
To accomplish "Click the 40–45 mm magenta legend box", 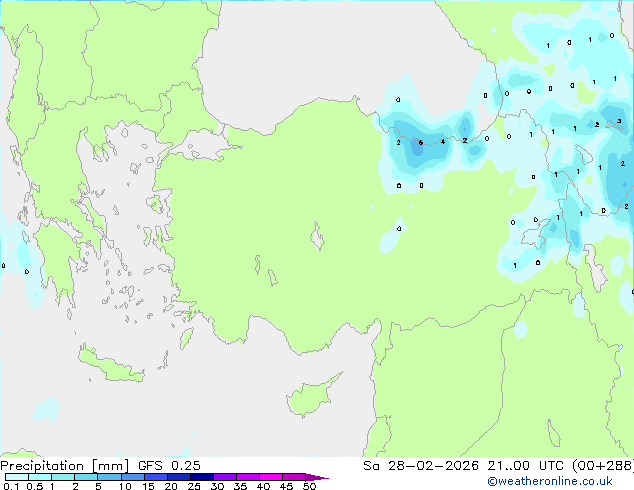I will [271, 477].
